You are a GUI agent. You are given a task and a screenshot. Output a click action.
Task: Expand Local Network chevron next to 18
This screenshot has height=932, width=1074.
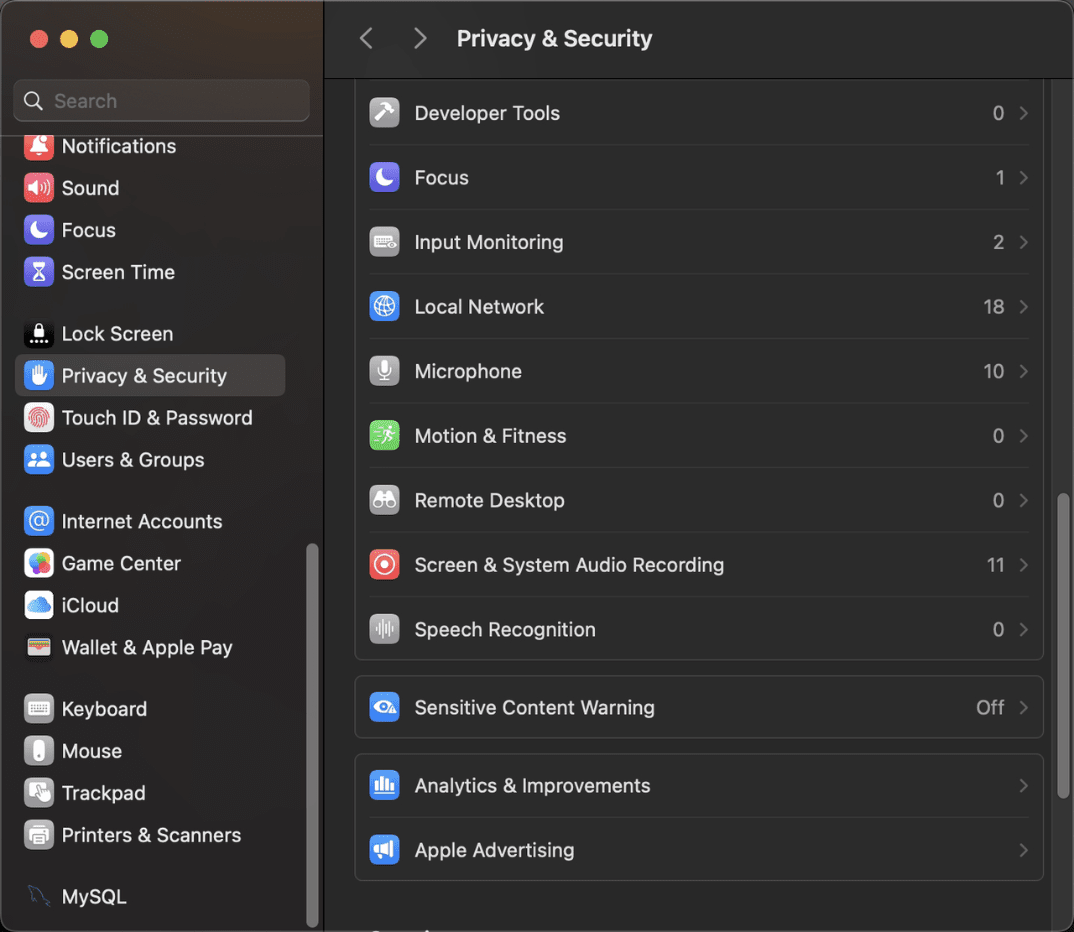(1023, 306)
